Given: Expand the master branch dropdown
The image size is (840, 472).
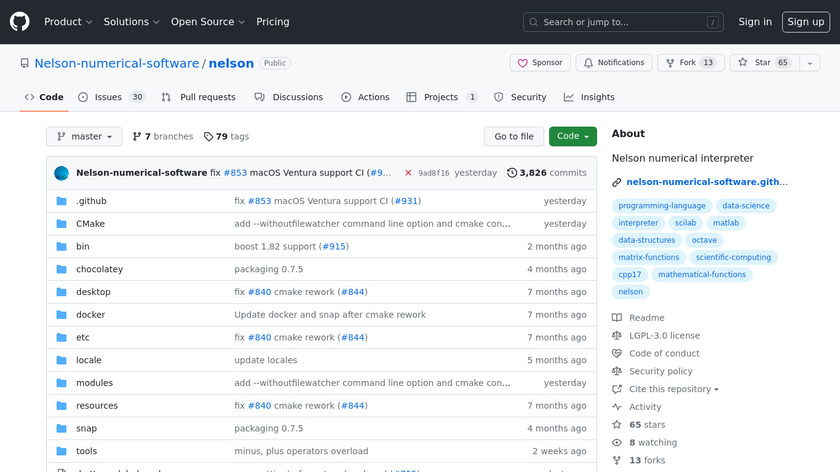Looking at the screenshot, I should click(x=84, y=137).
